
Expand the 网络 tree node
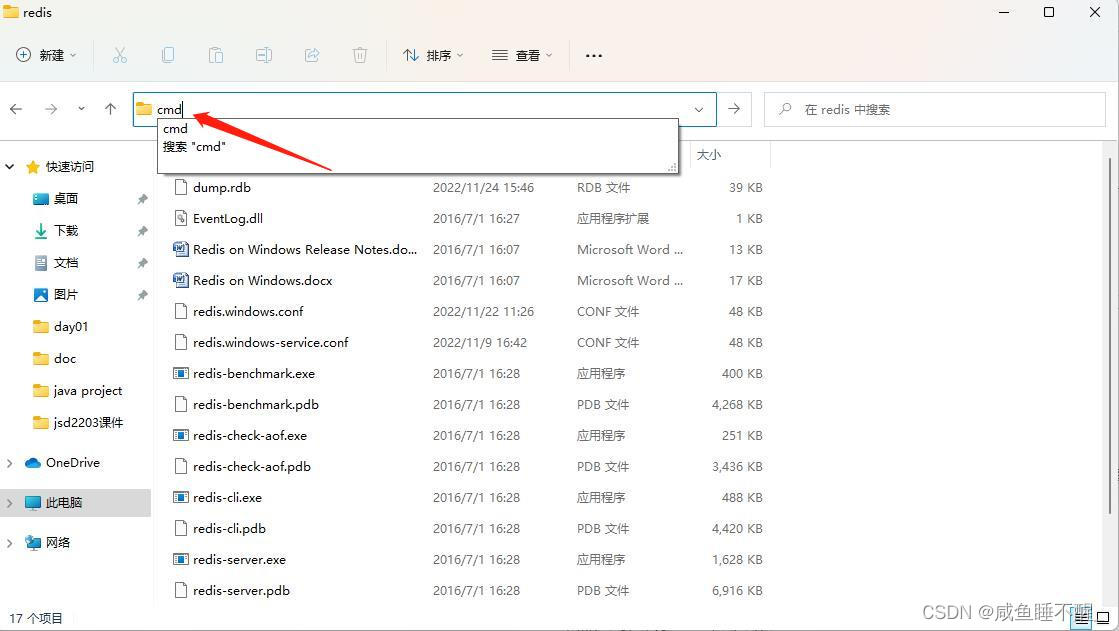[9, 542]
